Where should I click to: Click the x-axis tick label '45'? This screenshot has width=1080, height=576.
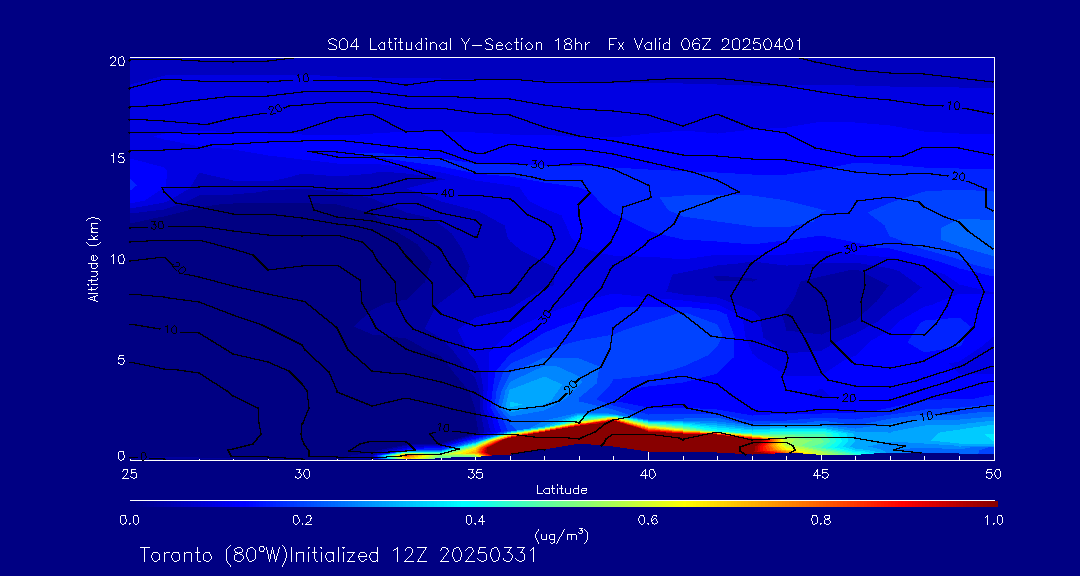[x=821, y=474]
